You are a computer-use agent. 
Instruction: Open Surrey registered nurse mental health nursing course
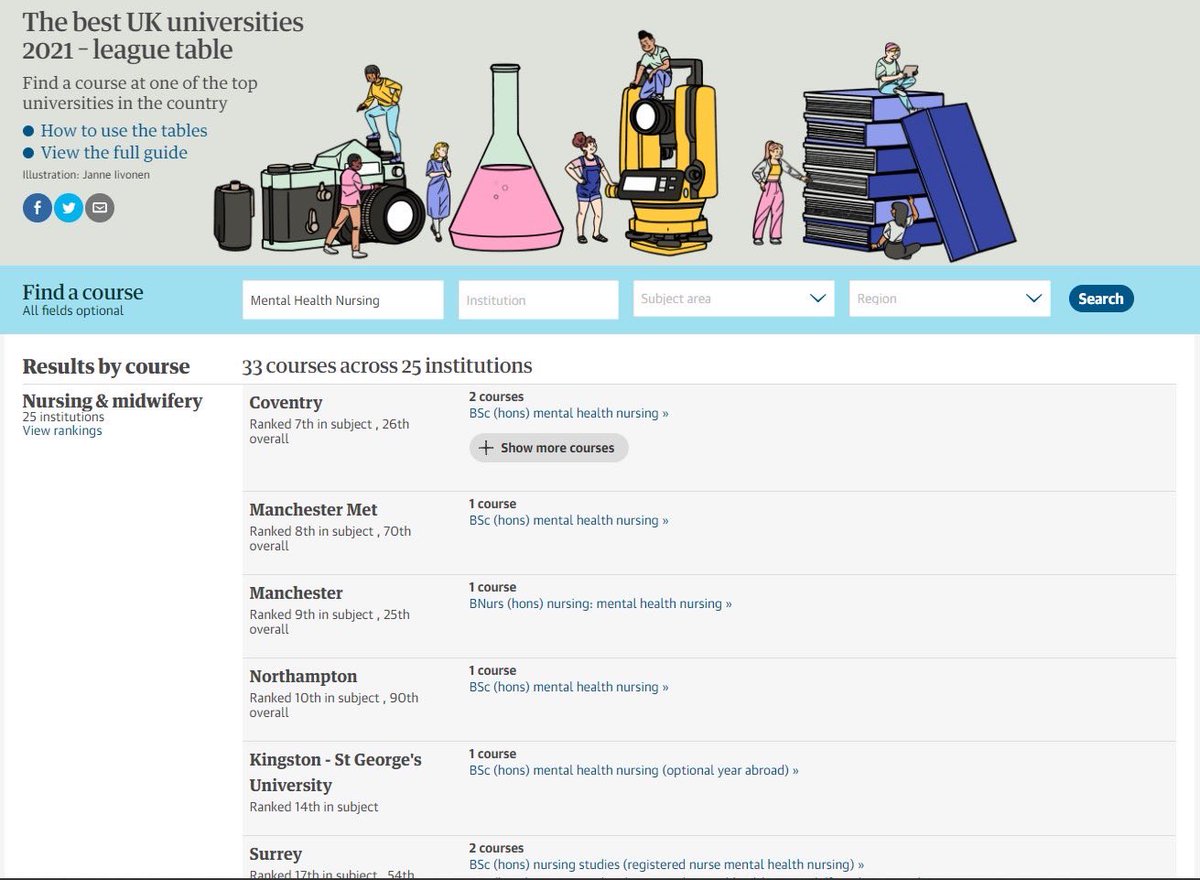tap(667, 864)
